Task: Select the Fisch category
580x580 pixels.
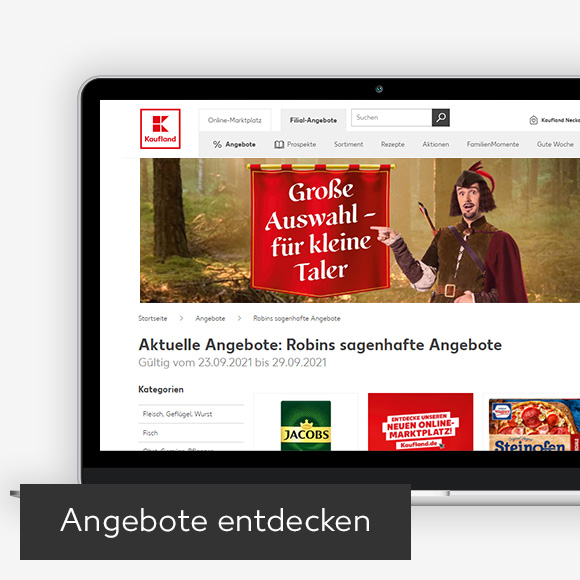Action: coord(191,433)
